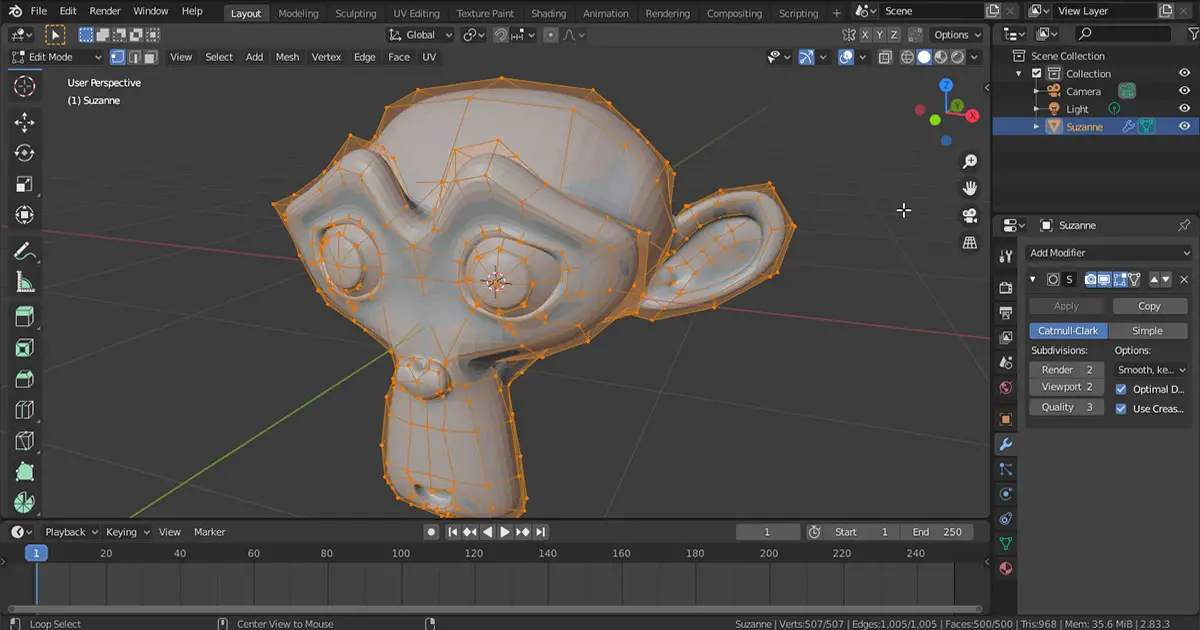Switch to wireframe viewport shading
The height and width of the screenshot is (630, 1200).
(907, 58)
